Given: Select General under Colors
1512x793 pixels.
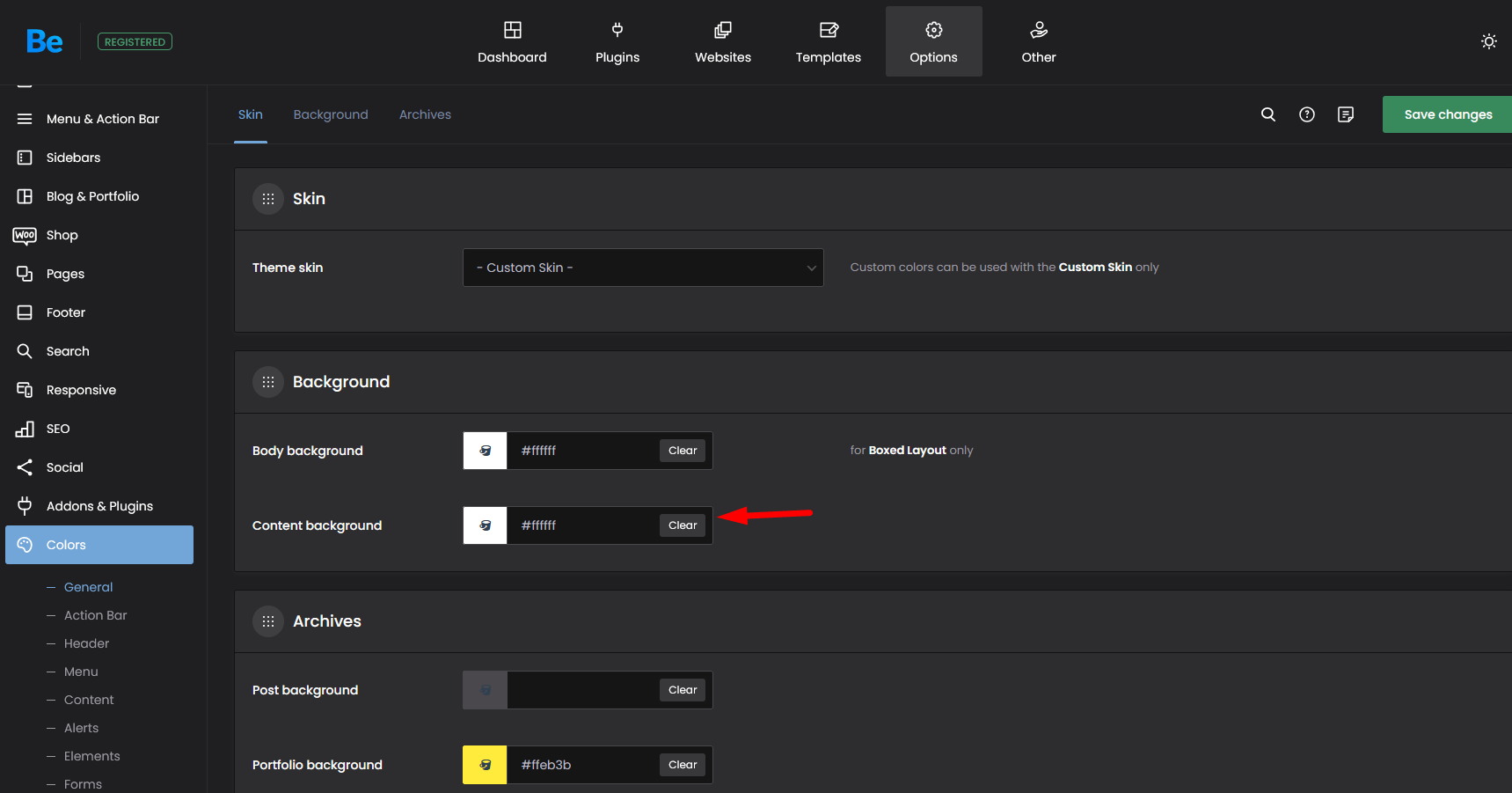Looking at the screenshot, I should click(x=88, y=587).
